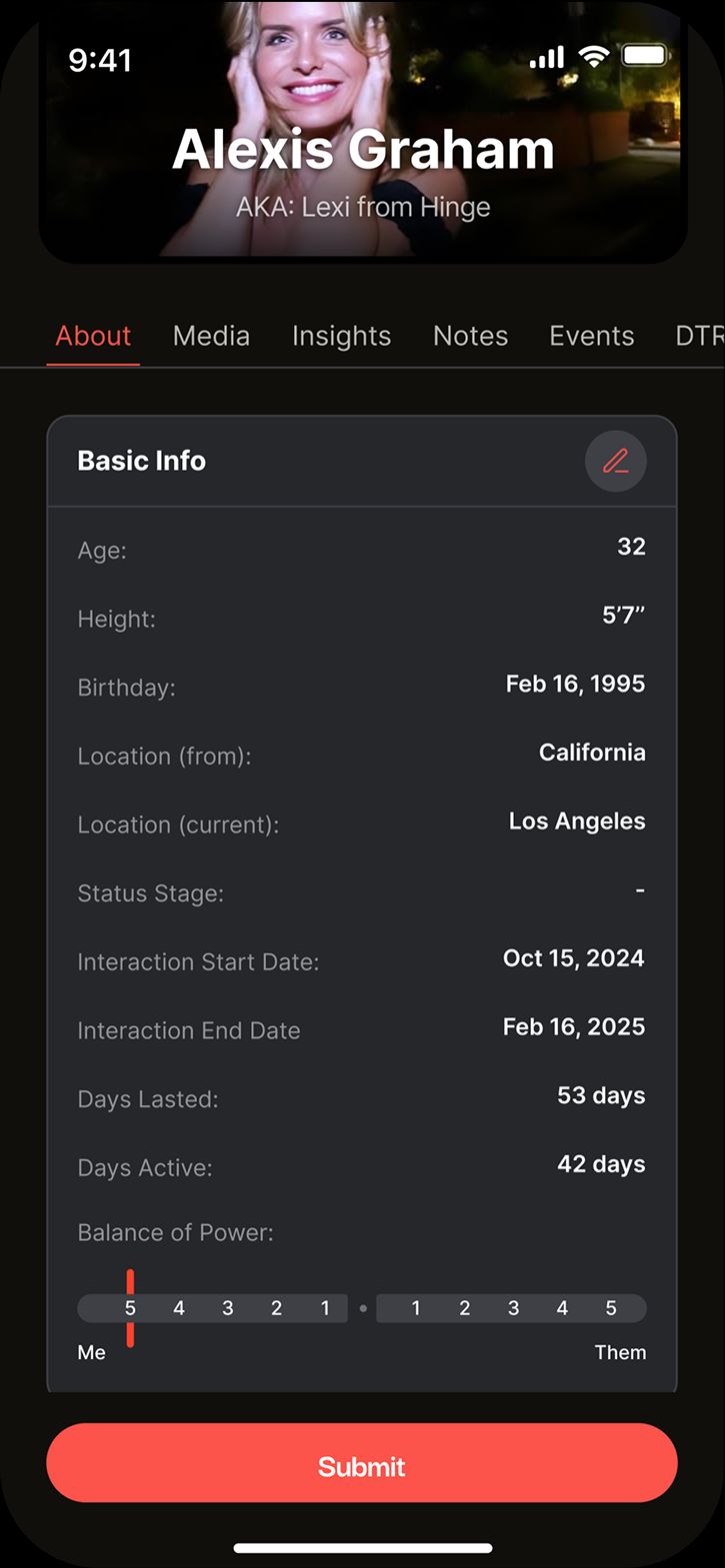
Task: Tap the Birthday value Feb 16, 1995
Action: (575, 685)
